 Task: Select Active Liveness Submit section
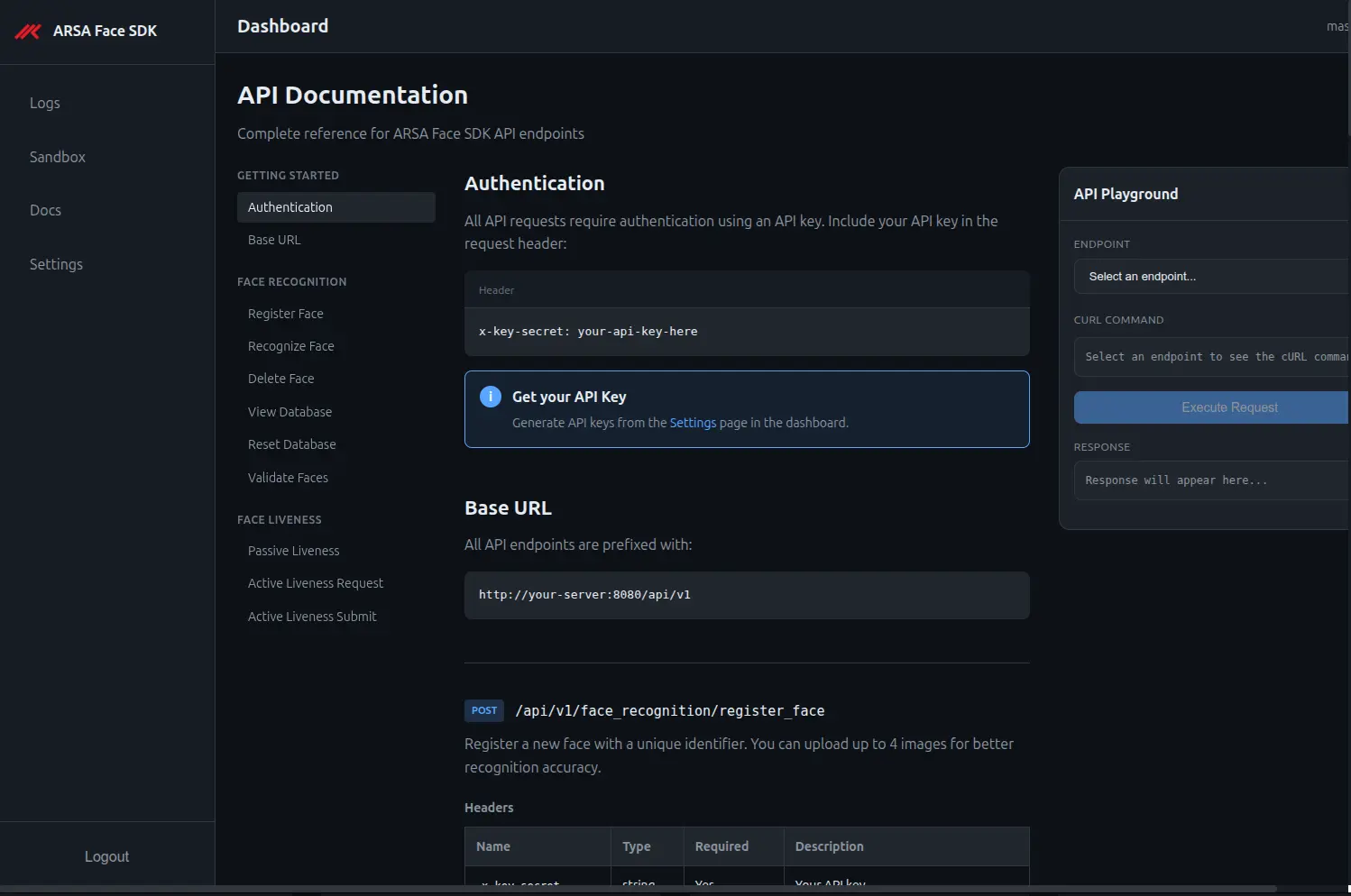coord(312,616)
